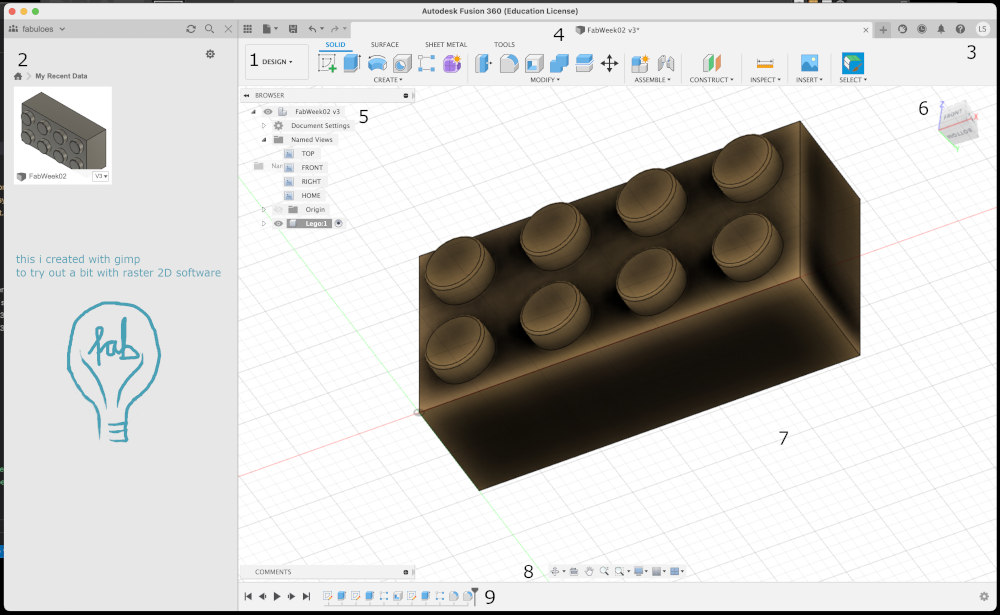Expand the Create menu dropdown
Image resolution: width=1000 pixels, height=615 pixels.
click(x=388, y=80)
